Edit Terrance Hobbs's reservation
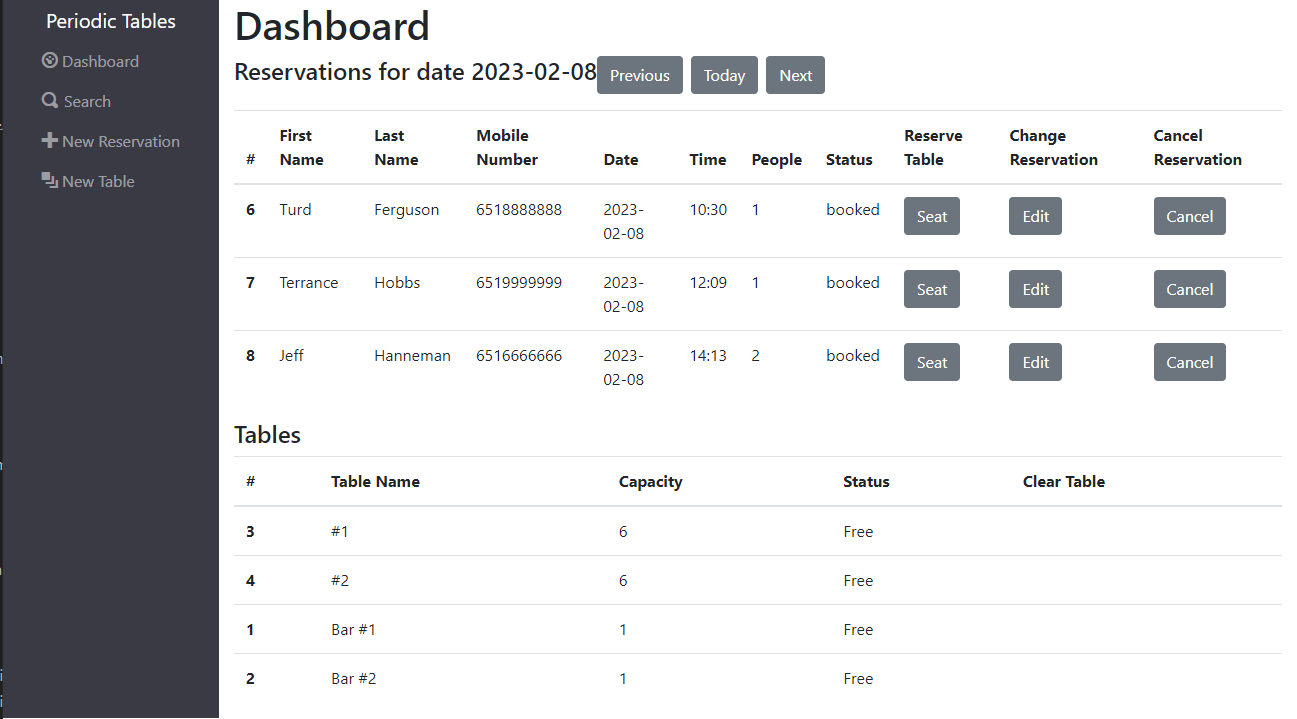This screenshot has width=1297, height=719. click(1035, 289)
